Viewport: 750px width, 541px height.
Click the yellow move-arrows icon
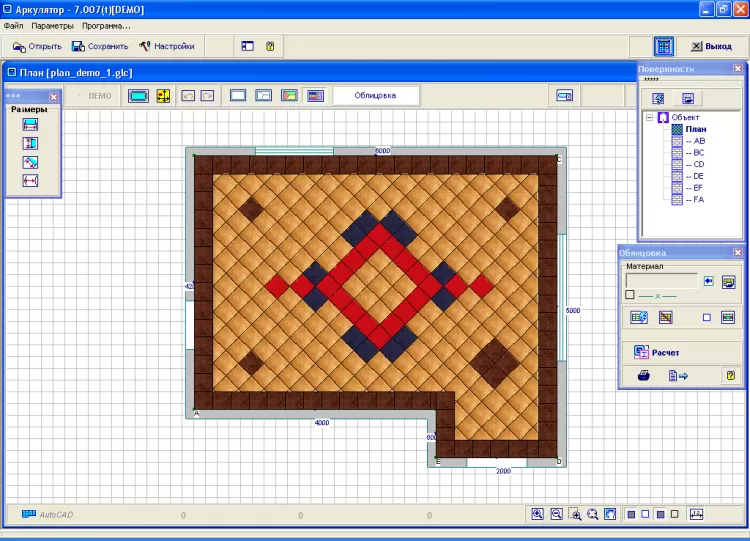[163, 96]
